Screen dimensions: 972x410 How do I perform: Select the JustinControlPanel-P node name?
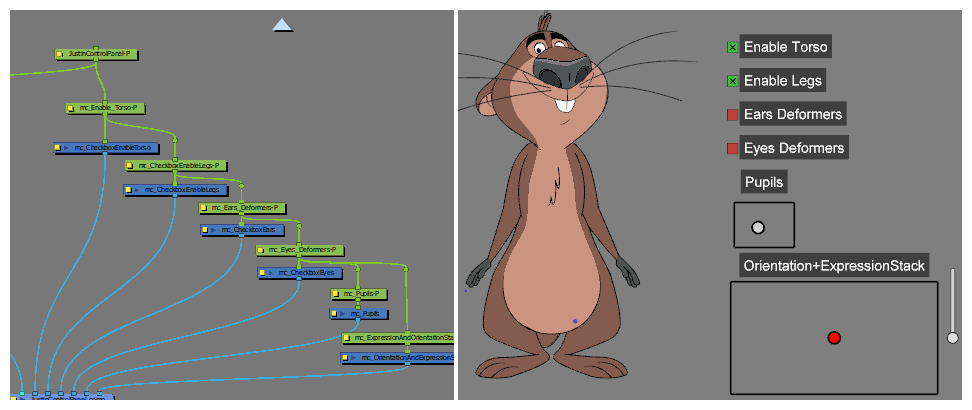(99, 55)
